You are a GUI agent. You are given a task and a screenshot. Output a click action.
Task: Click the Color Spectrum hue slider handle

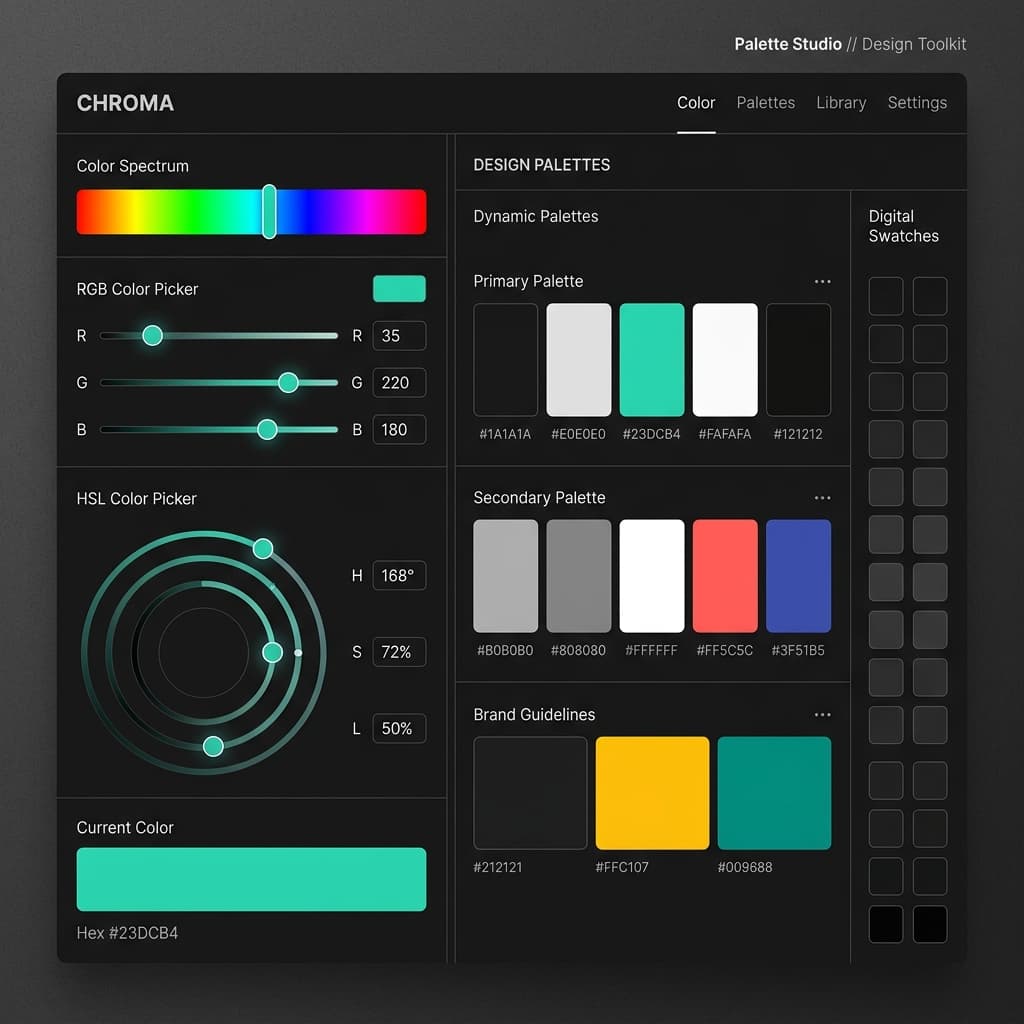pos(269,211)
